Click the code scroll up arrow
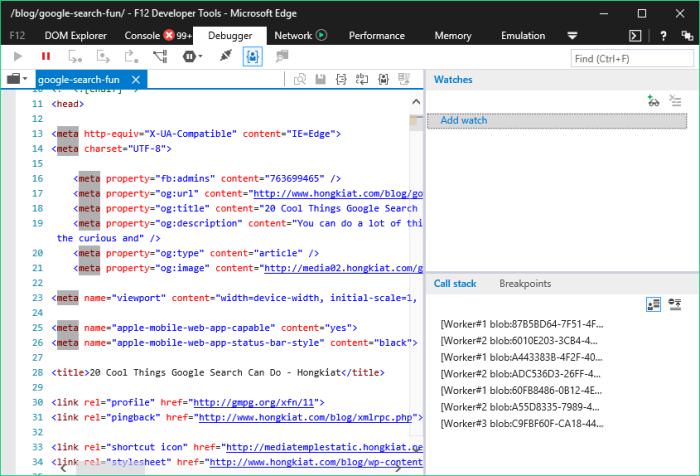The width and height of the screenshot is (700, 476). click(x=416, y=101)
